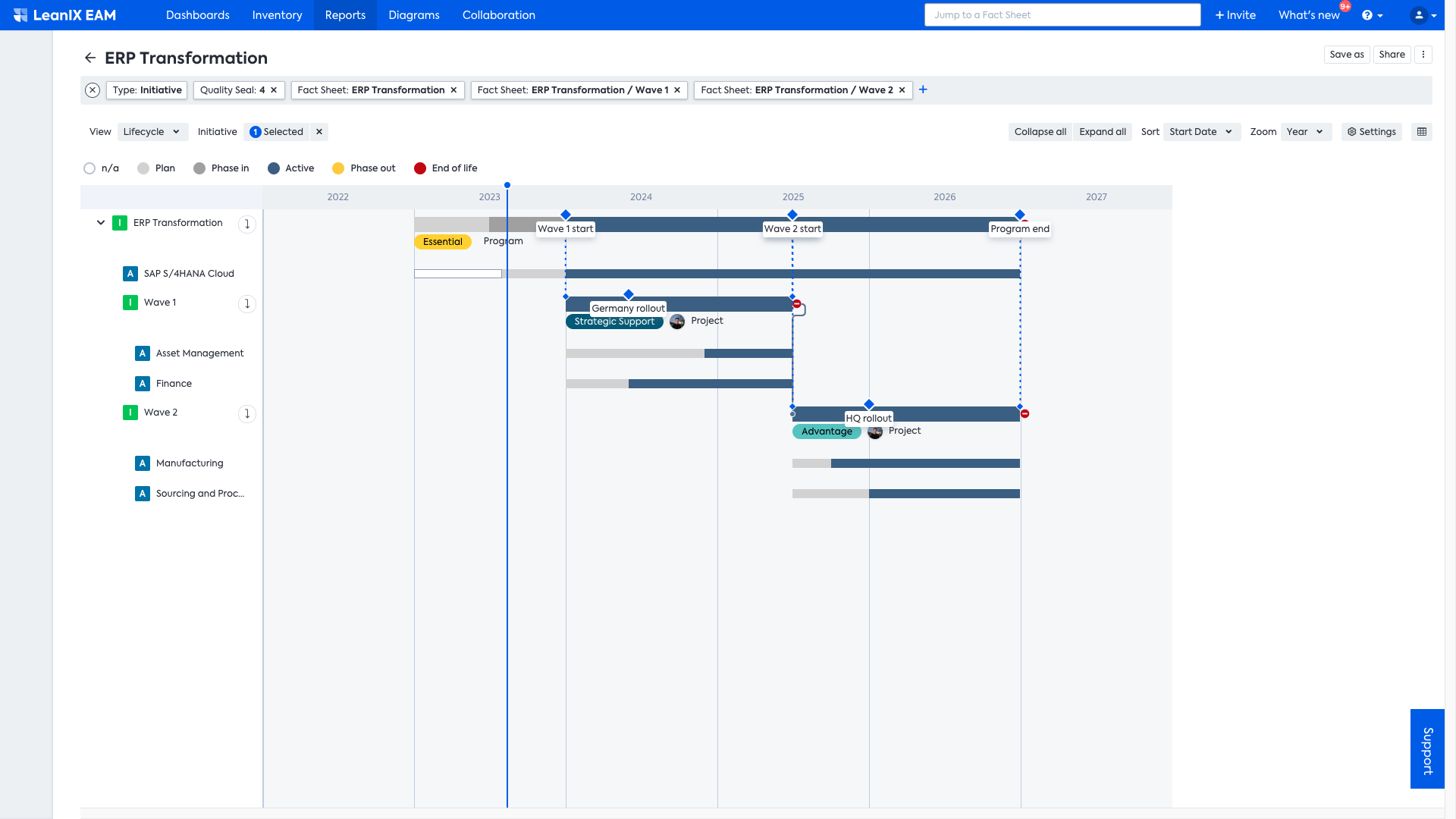The image size is (1456, 819).
Task: Open the three-dot more options menu
Action: [1423, 55]
